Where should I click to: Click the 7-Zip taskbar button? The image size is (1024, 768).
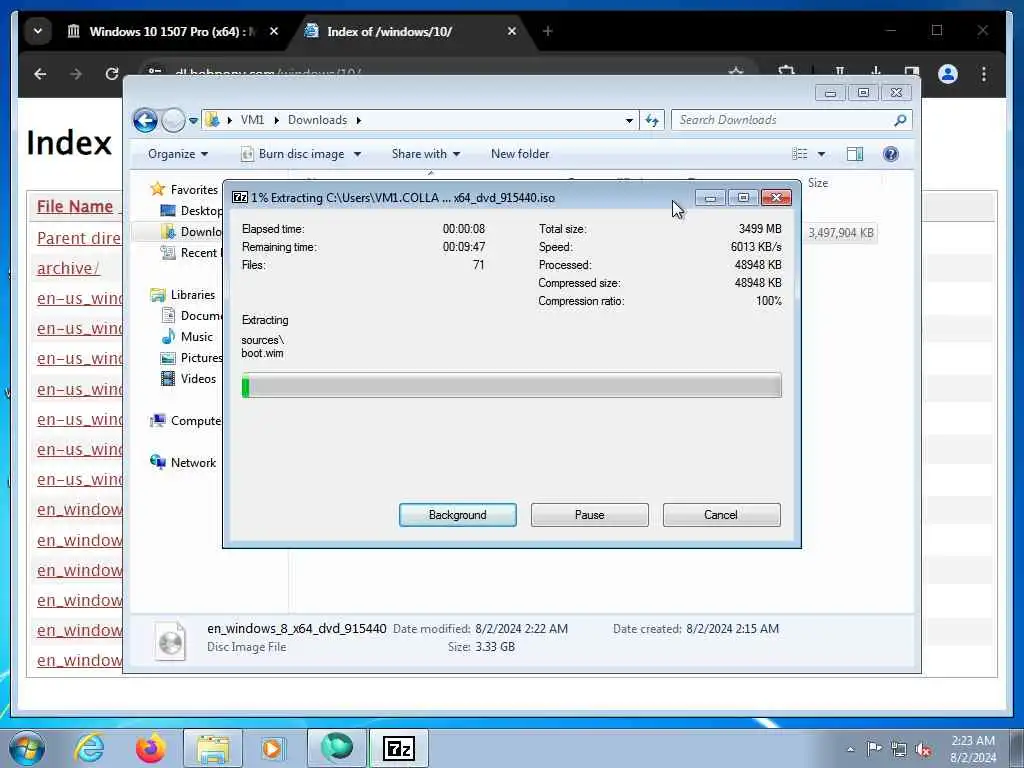tap(399, 748)
